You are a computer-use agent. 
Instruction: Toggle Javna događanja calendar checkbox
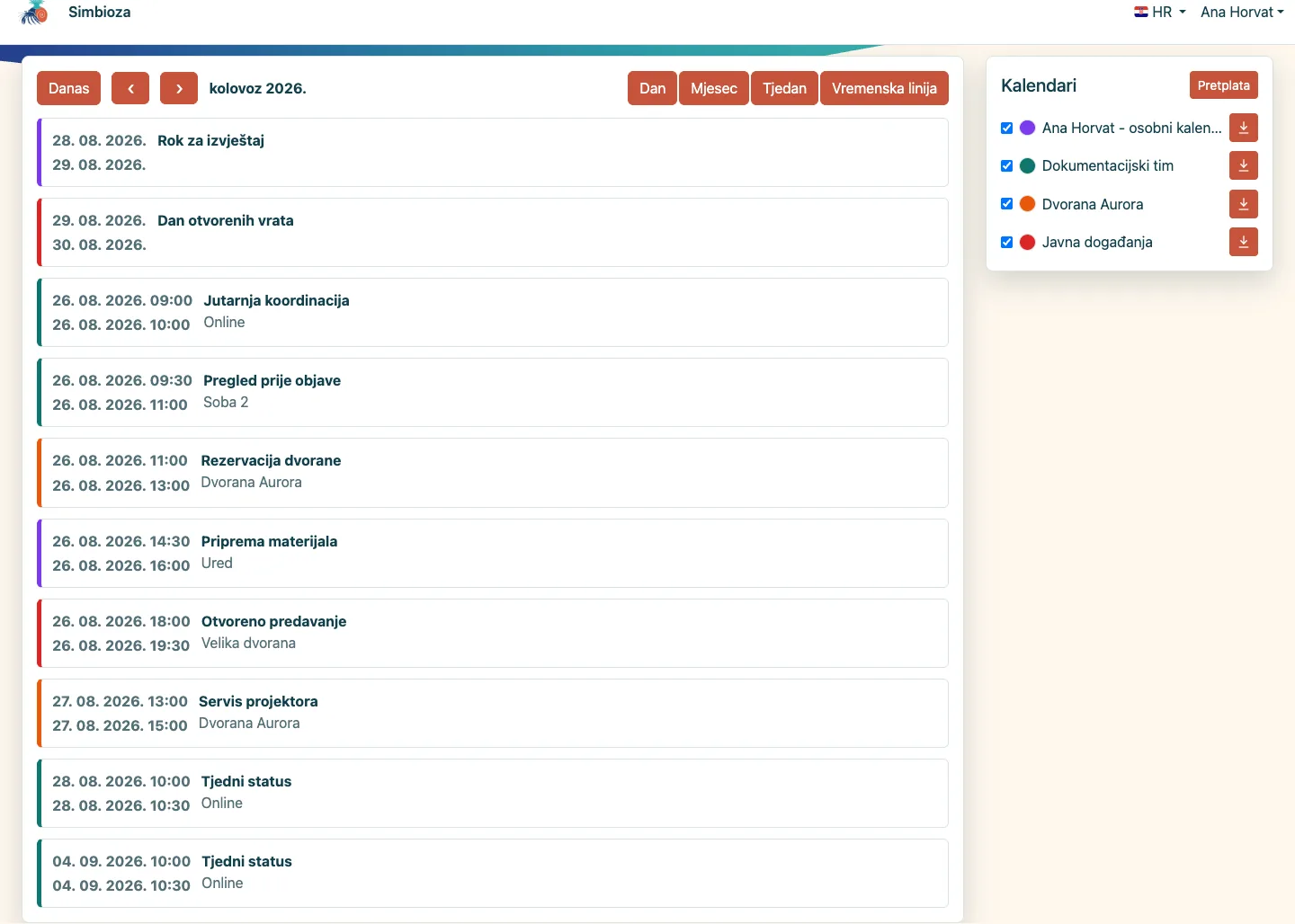[x=1007, y=242]
